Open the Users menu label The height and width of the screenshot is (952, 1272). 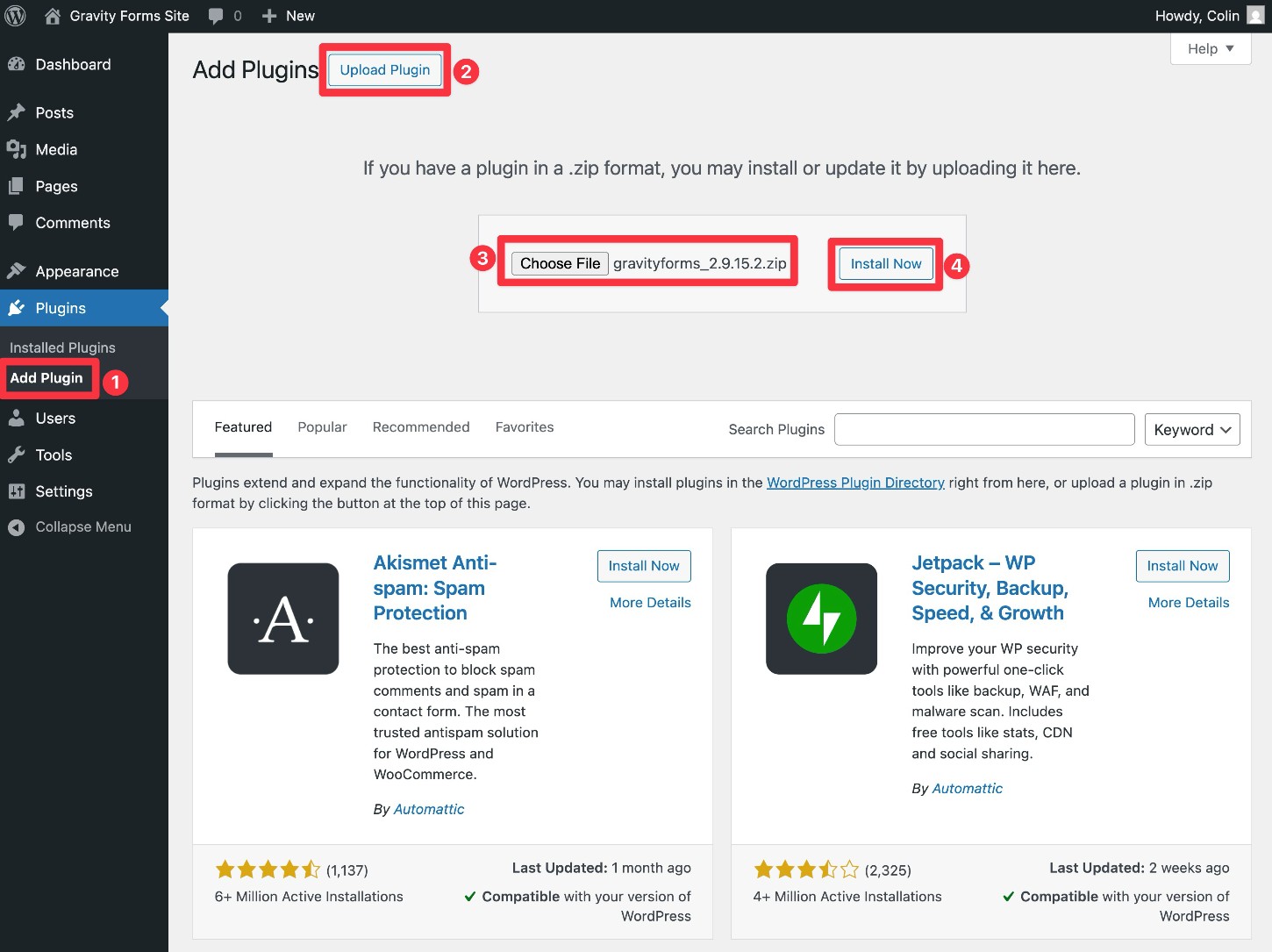pyautogui.click(x=55, y=419)
